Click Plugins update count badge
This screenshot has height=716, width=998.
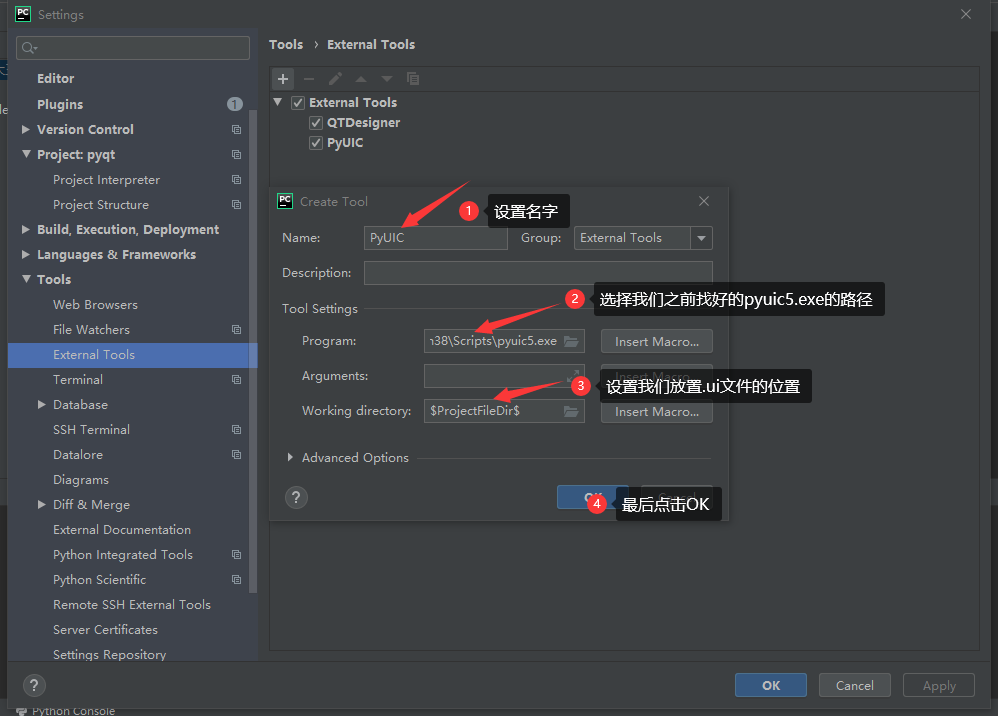click(x=235, y=104)
